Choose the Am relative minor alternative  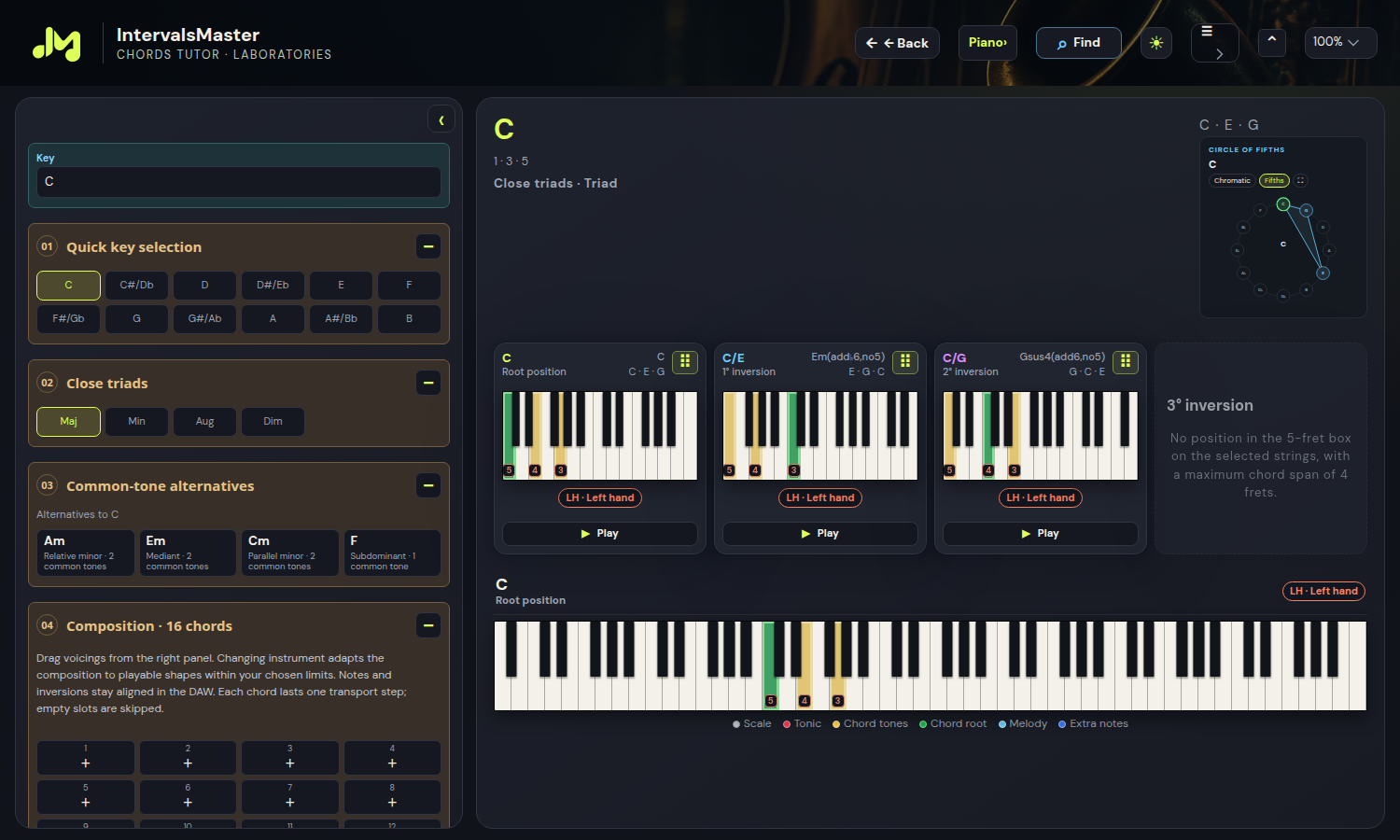pos(86,553)
